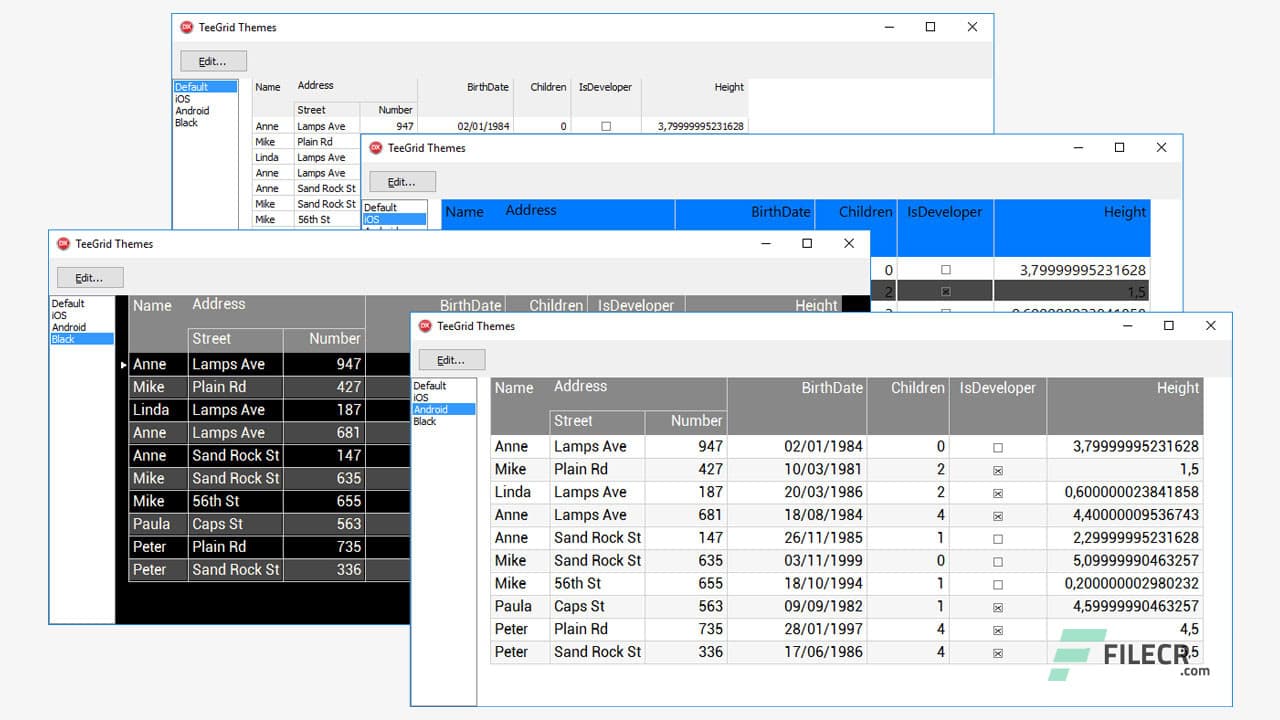Click the Height column header
Screen dimensions: 1280x720
point(1178,388)
